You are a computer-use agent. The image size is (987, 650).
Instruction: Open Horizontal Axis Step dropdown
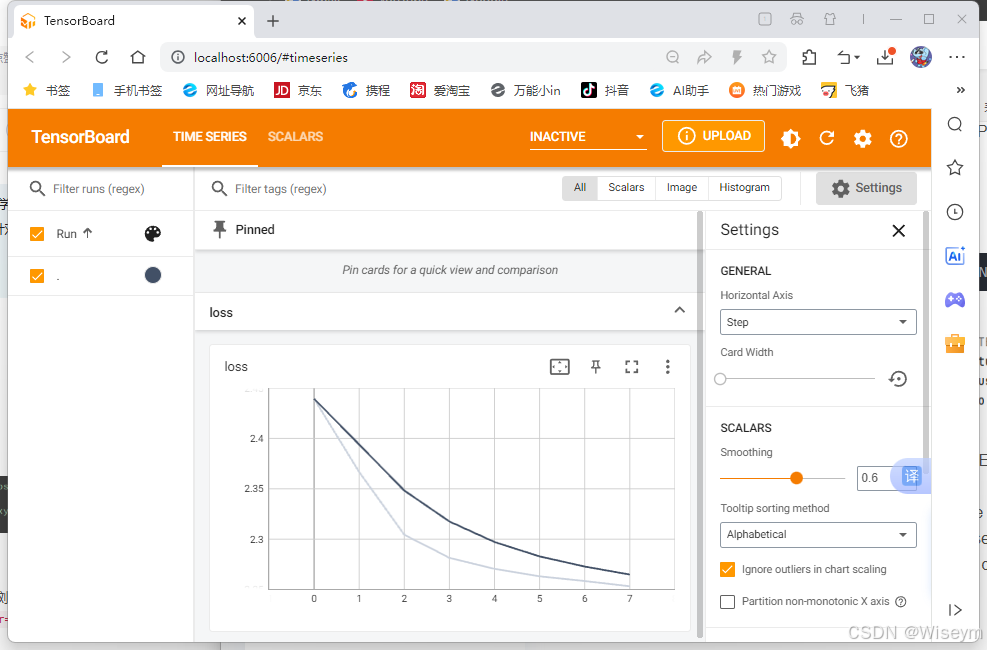818,322
